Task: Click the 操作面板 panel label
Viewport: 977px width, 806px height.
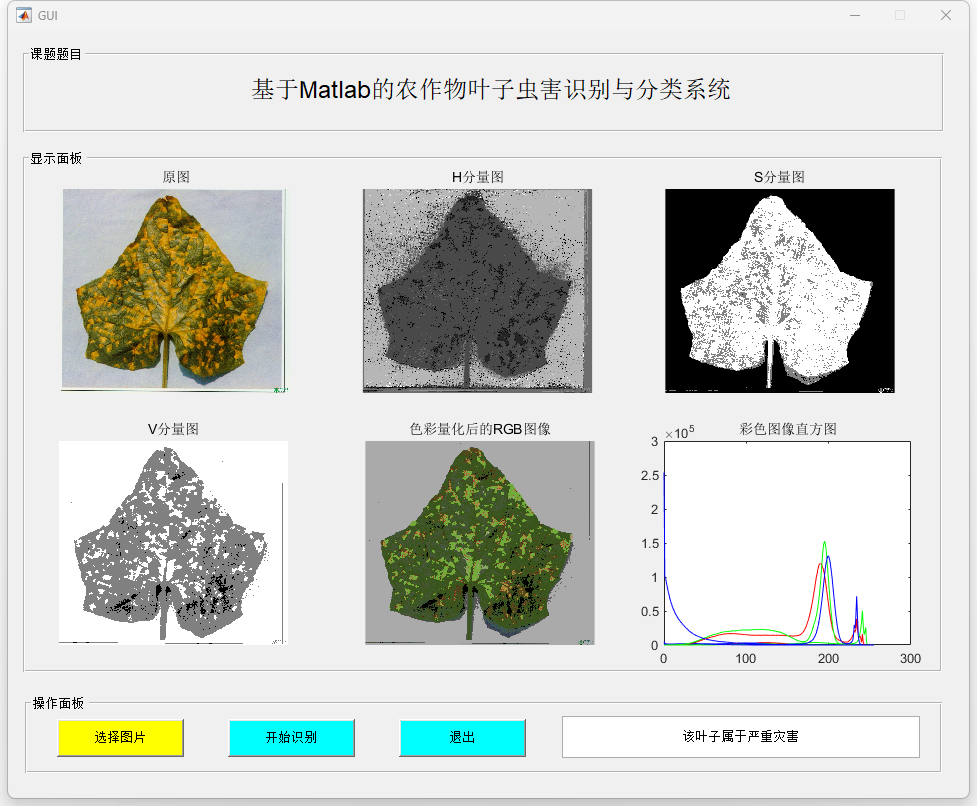Action: pos(58,703)
